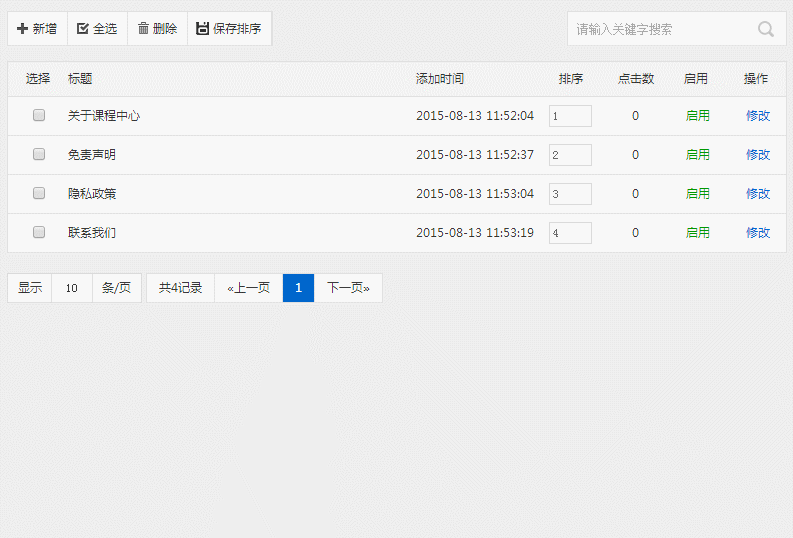Toggle the checkbox next to 联系我们
The image size is (793, 538).
39,232
